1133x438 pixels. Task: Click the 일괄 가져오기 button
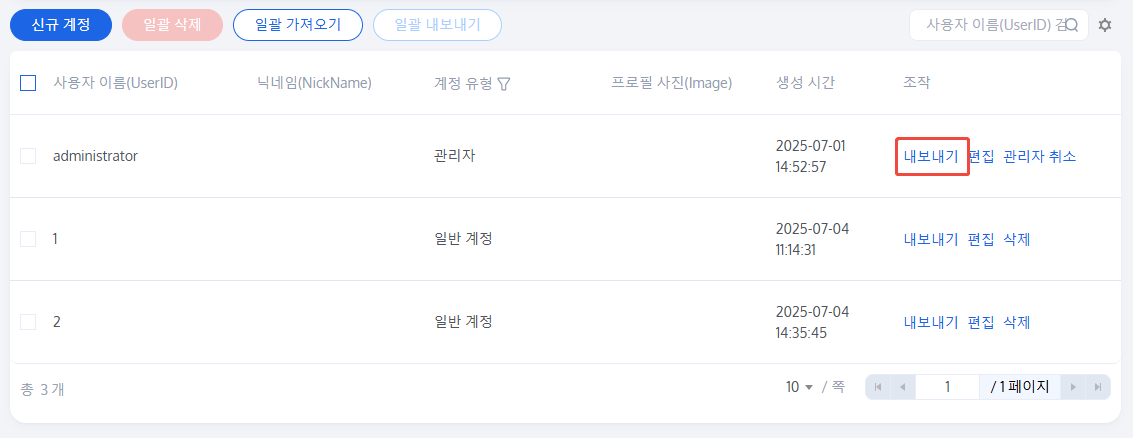coord(298,25)
